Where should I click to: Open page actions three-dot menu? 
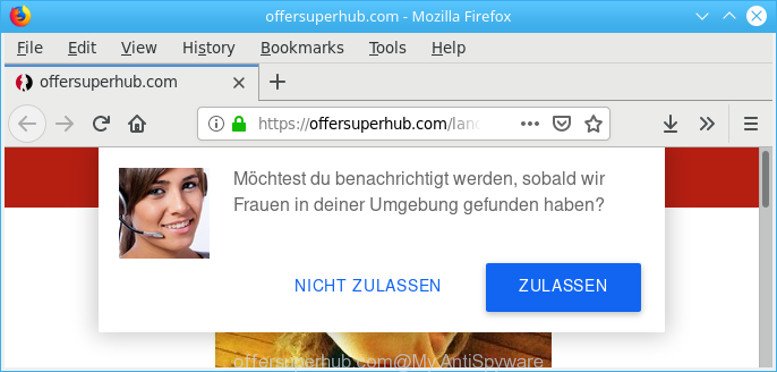coord(530,124)
